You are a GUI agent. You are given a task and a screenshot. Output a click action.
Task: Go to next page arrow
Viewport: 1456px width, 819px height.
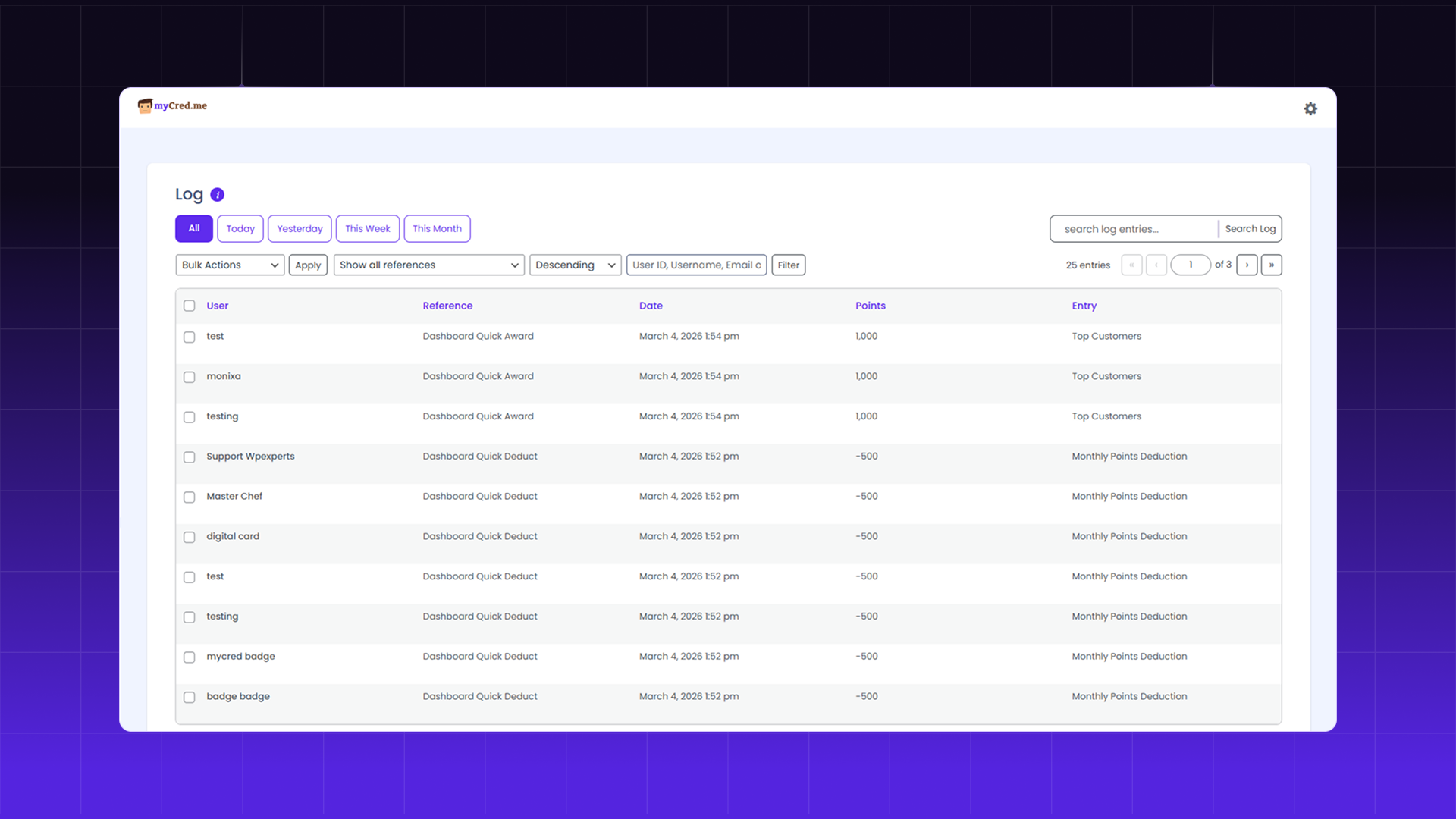coord(1247,265)
